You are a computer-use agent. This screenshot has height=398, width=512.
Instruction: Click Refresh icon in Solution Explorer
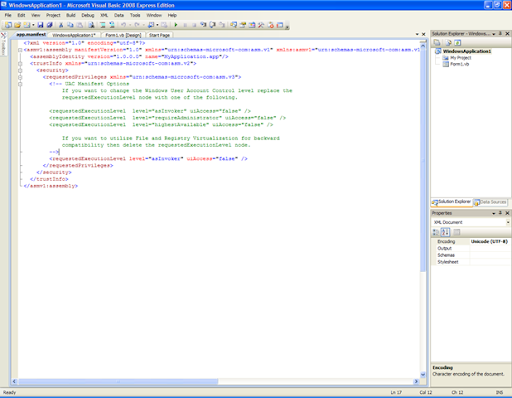(x=458, y=42)
